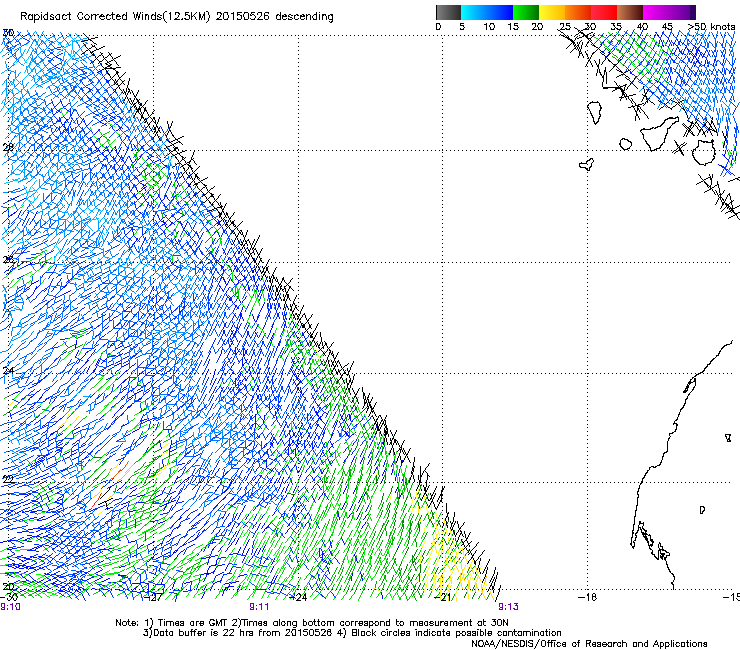
Task: Click the longitude label "-18" on bottom axis
Action: (587, 597)
